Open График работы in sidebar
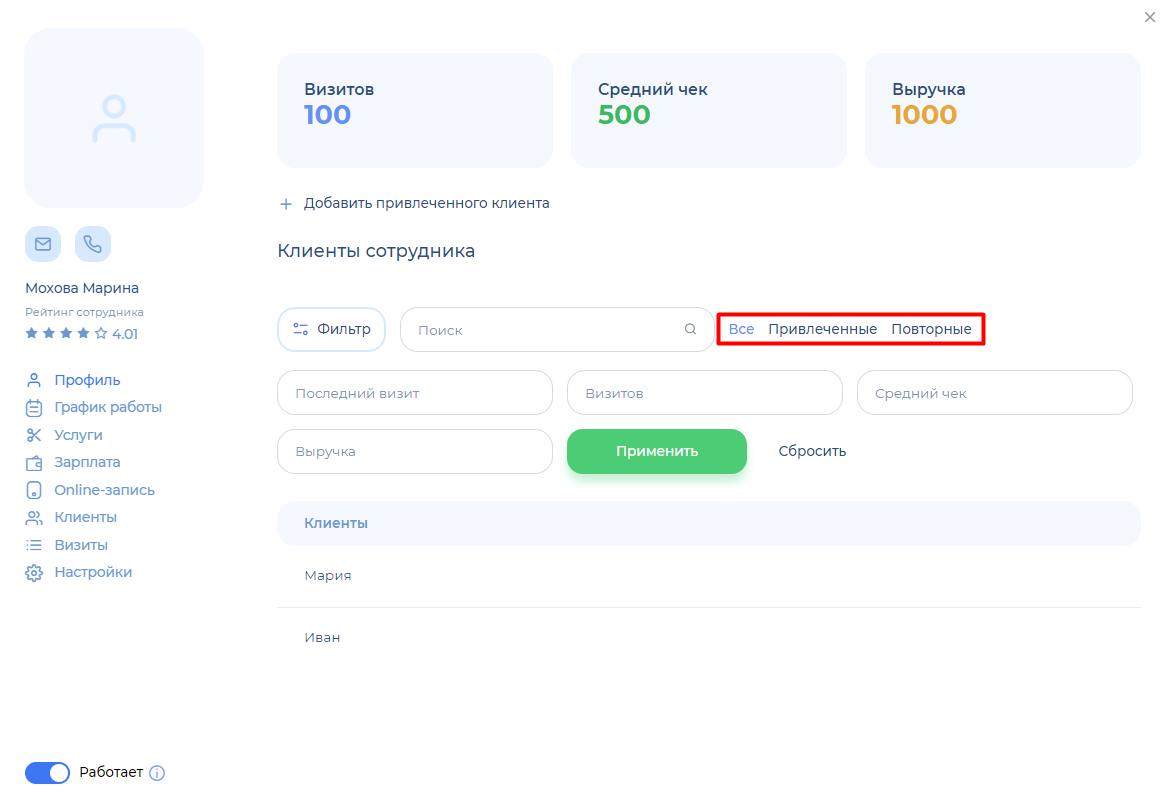The height and width of the screenshot is (812, 1163). pyautogui.click(x=107, y=407)
